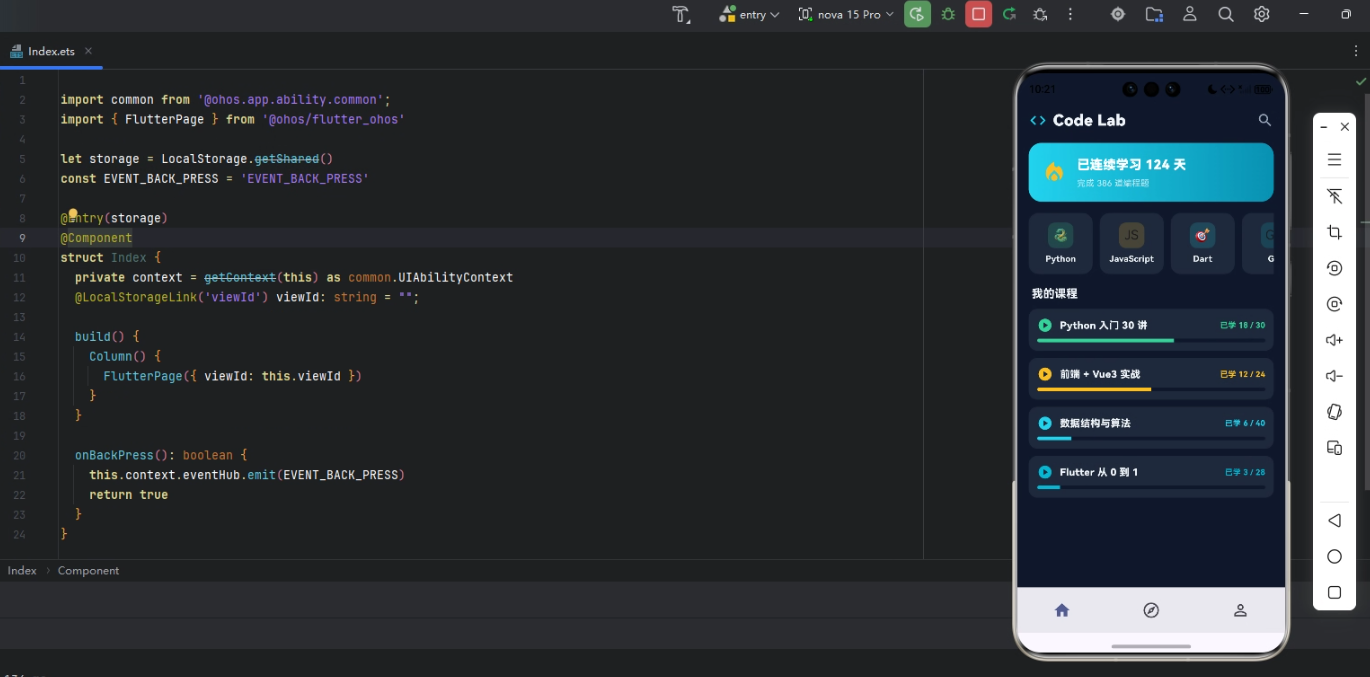
Task: Switch to Home tab in app bottom bar
Action: click(1062, 610)
